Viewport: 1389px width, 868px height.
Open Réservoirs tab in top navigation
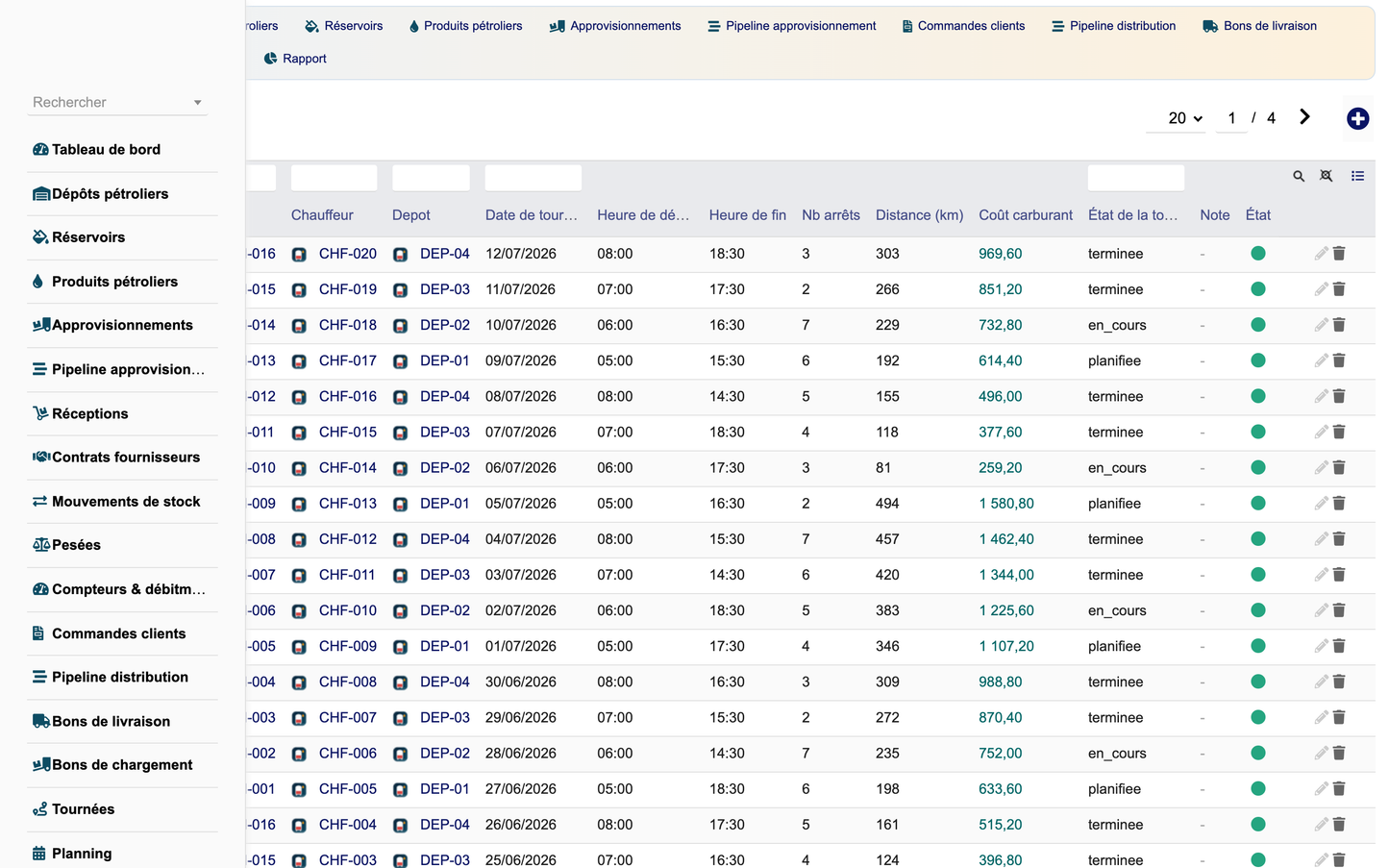344,26
